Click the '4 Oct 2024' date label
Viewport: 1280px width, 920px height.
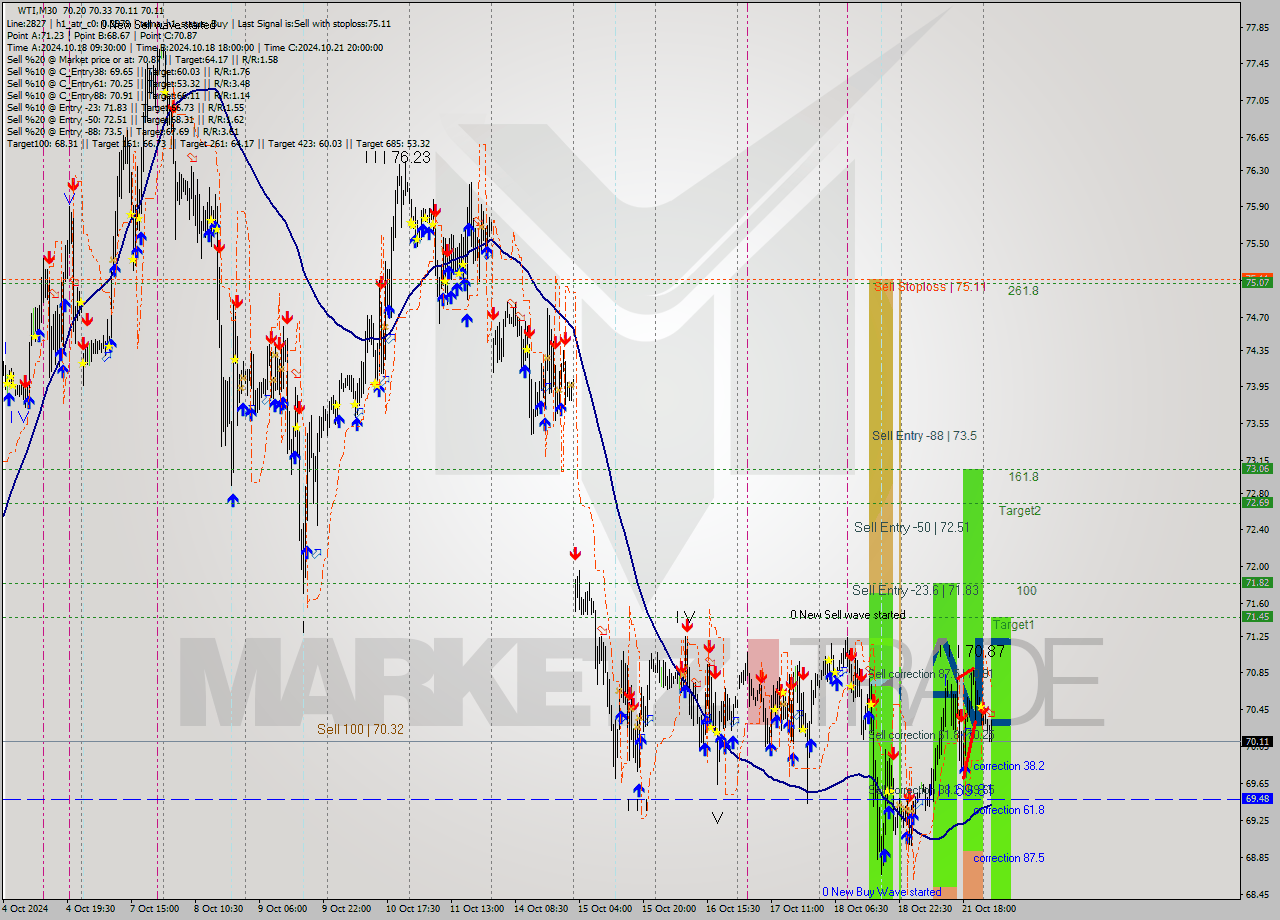24,909
